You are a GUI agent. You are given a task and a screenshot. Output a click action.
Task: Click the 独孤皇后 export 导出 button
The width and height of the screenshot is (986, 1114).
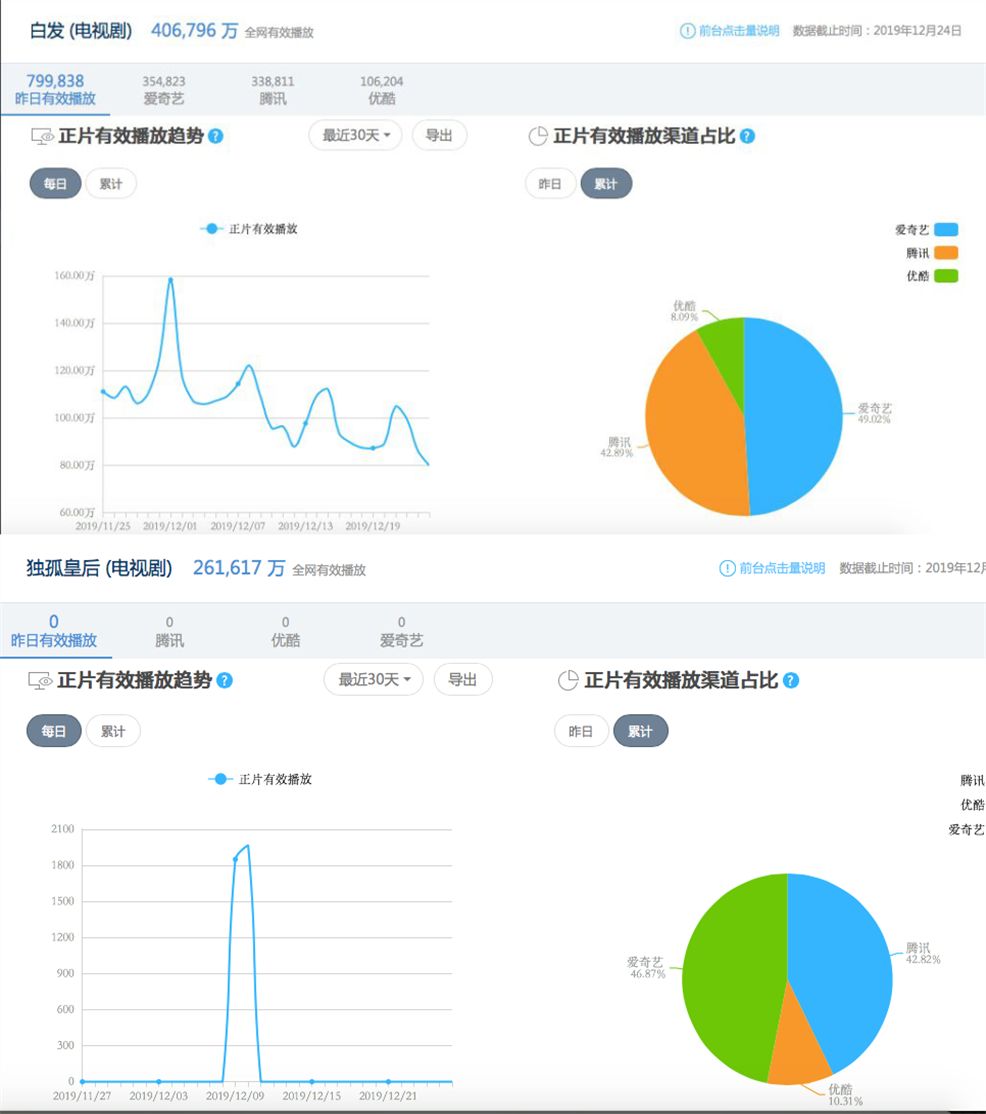coord(463,679)
